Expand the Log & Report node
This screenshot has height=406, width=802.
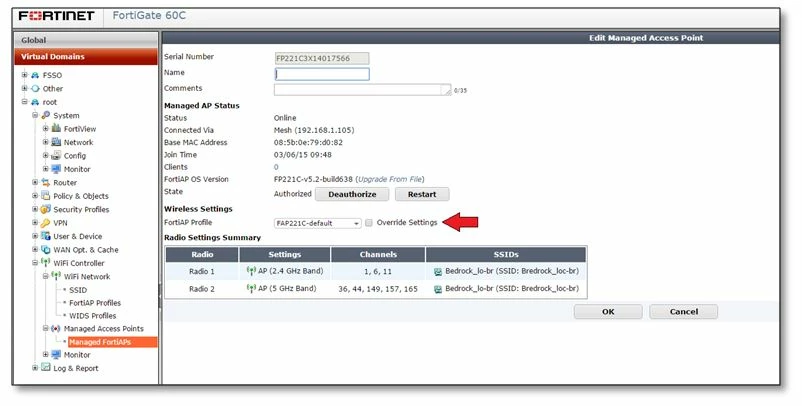(x=35, y=368)
